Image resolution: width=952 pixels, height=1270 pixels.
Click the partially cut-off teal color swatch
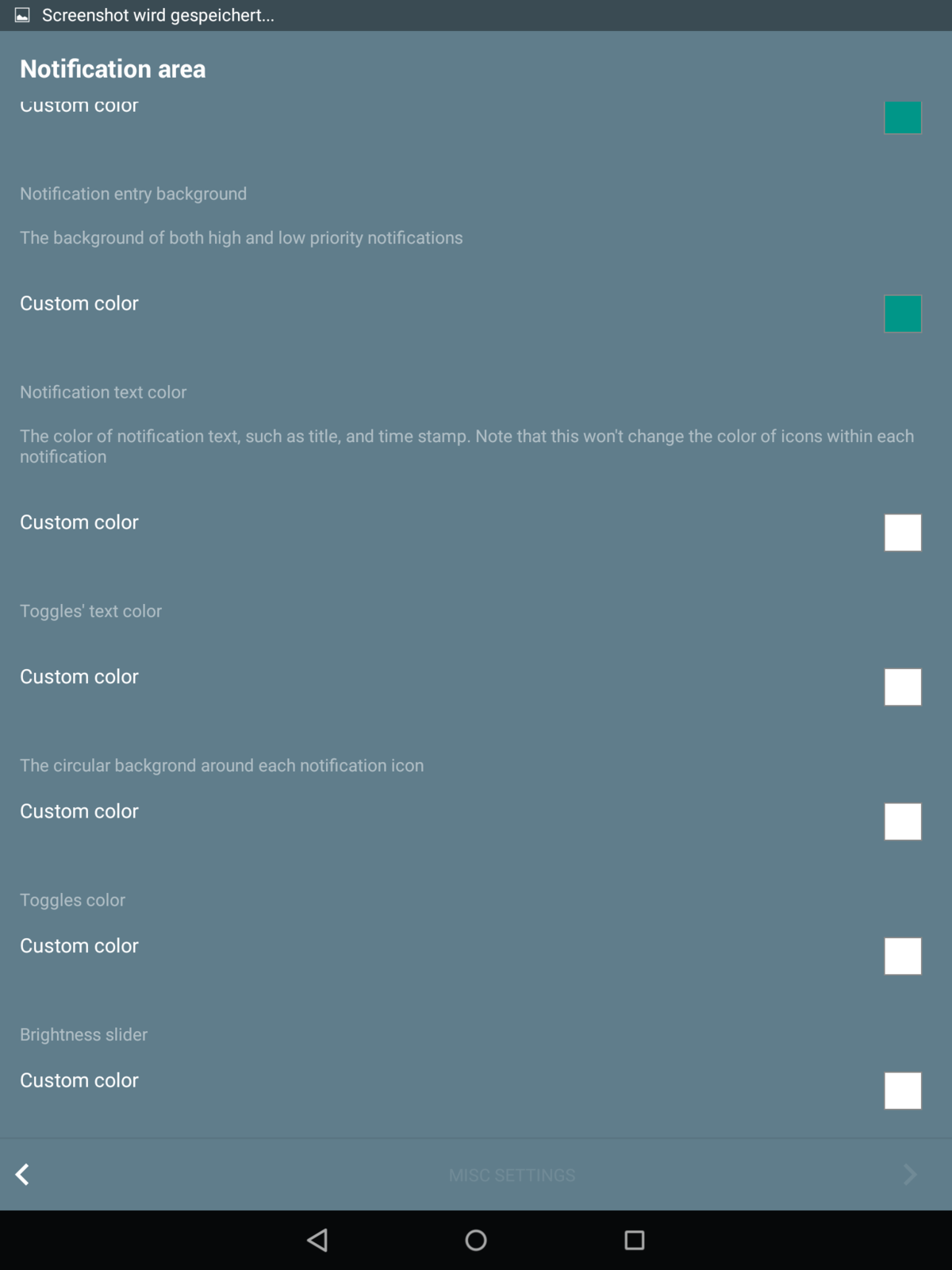coord(903,117)
